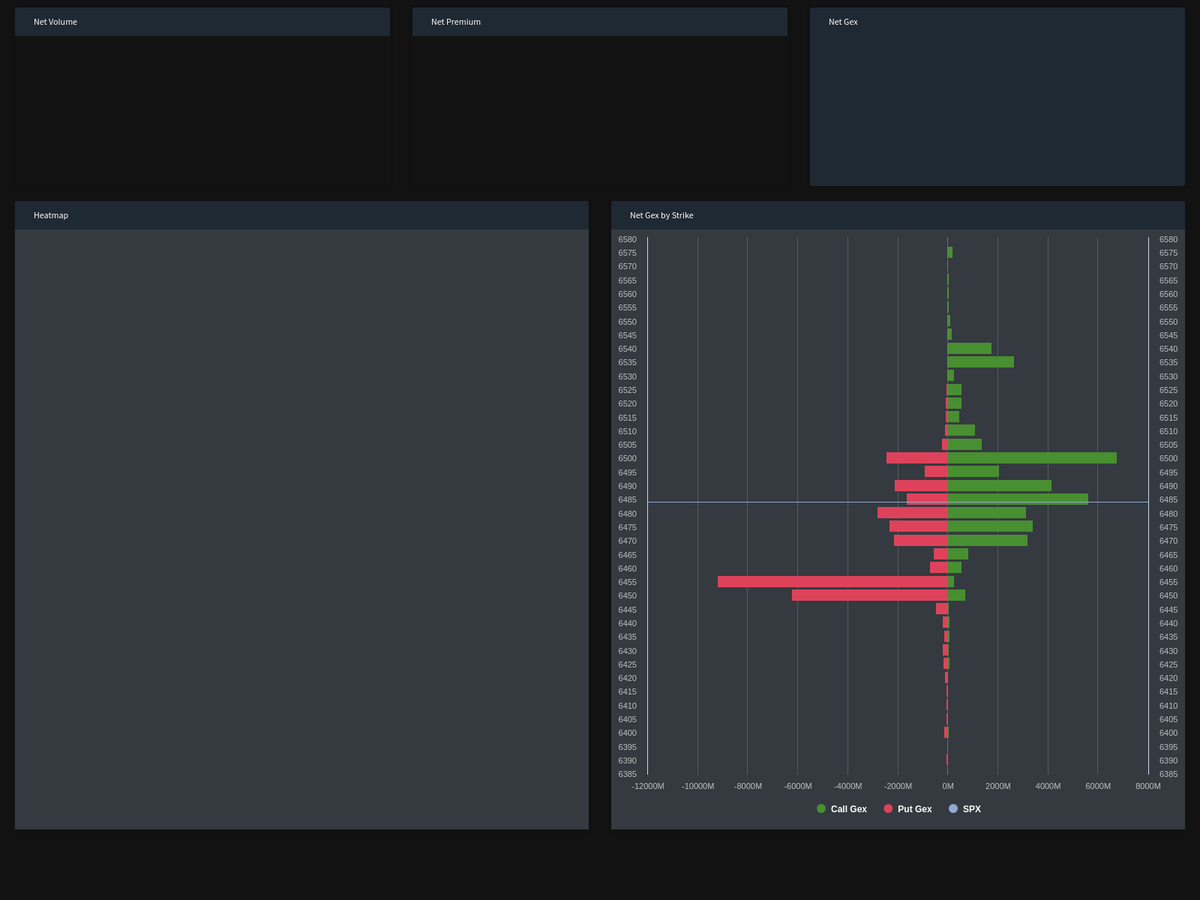
Task: Click the small green bar at strike 6575
Action: pos(950,253)
